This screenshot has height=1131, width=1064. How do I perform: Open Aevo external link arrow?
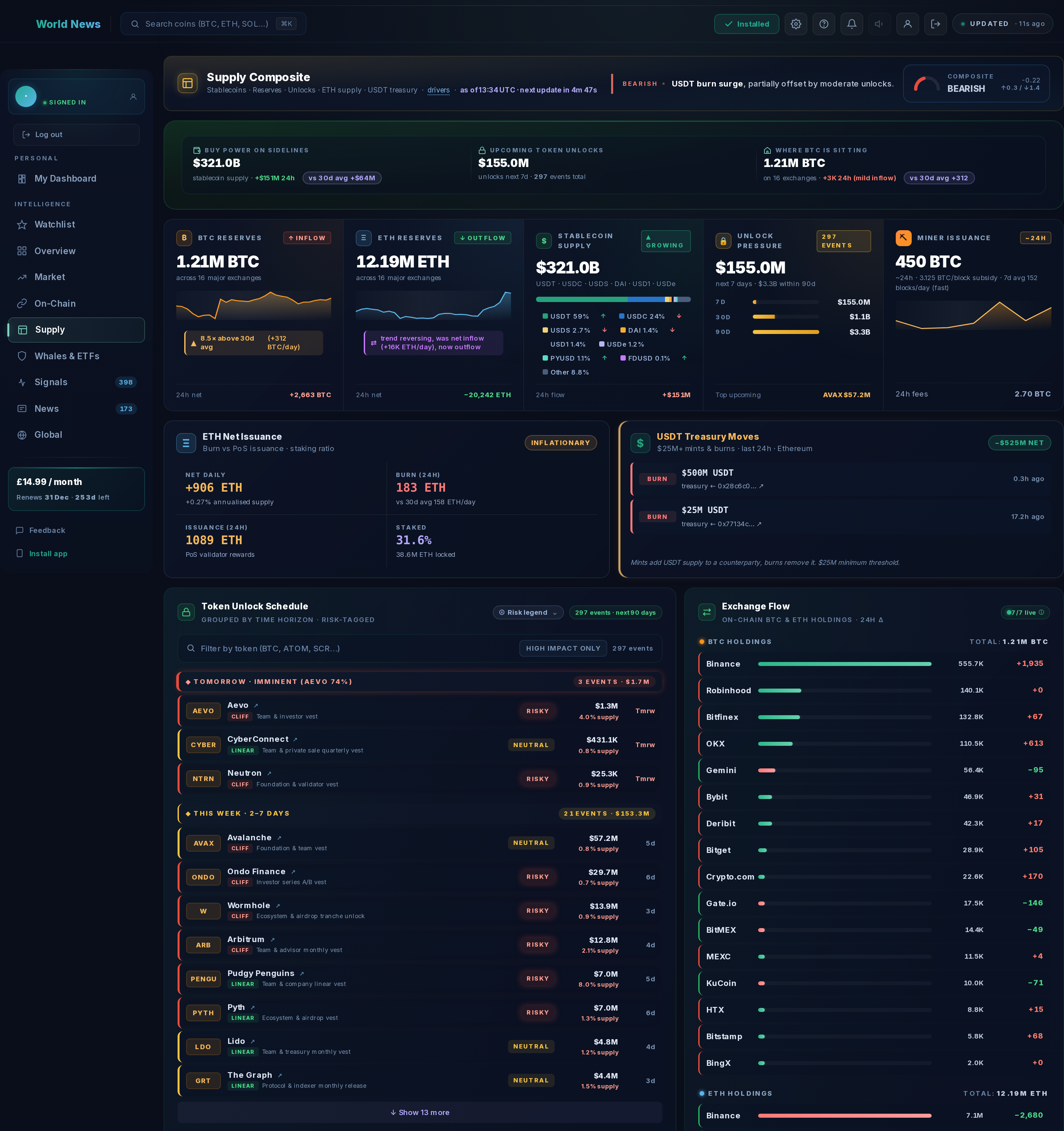[256, 706]
